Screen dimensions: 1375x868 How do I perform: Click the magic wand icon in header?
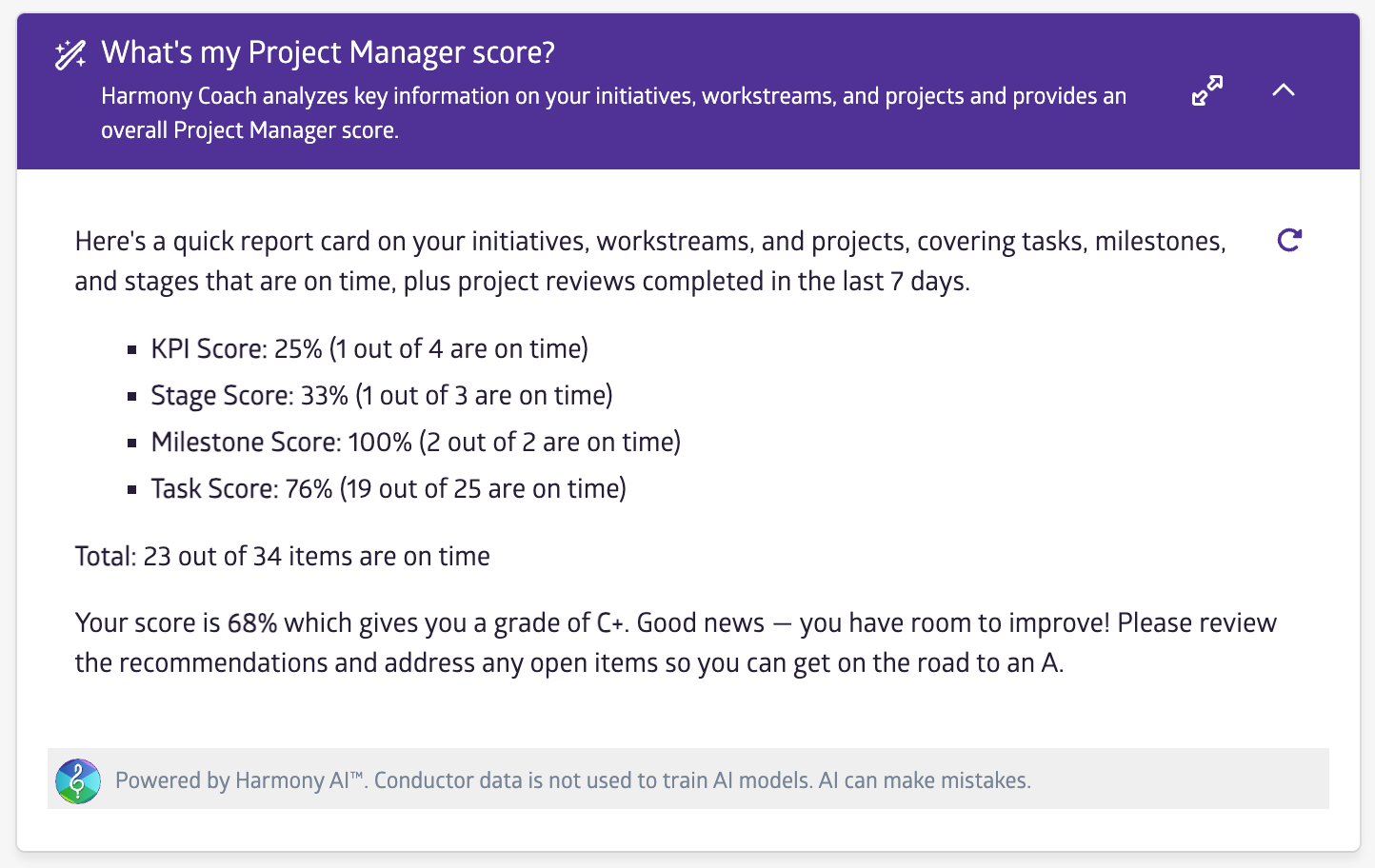(x=70, y=55)
